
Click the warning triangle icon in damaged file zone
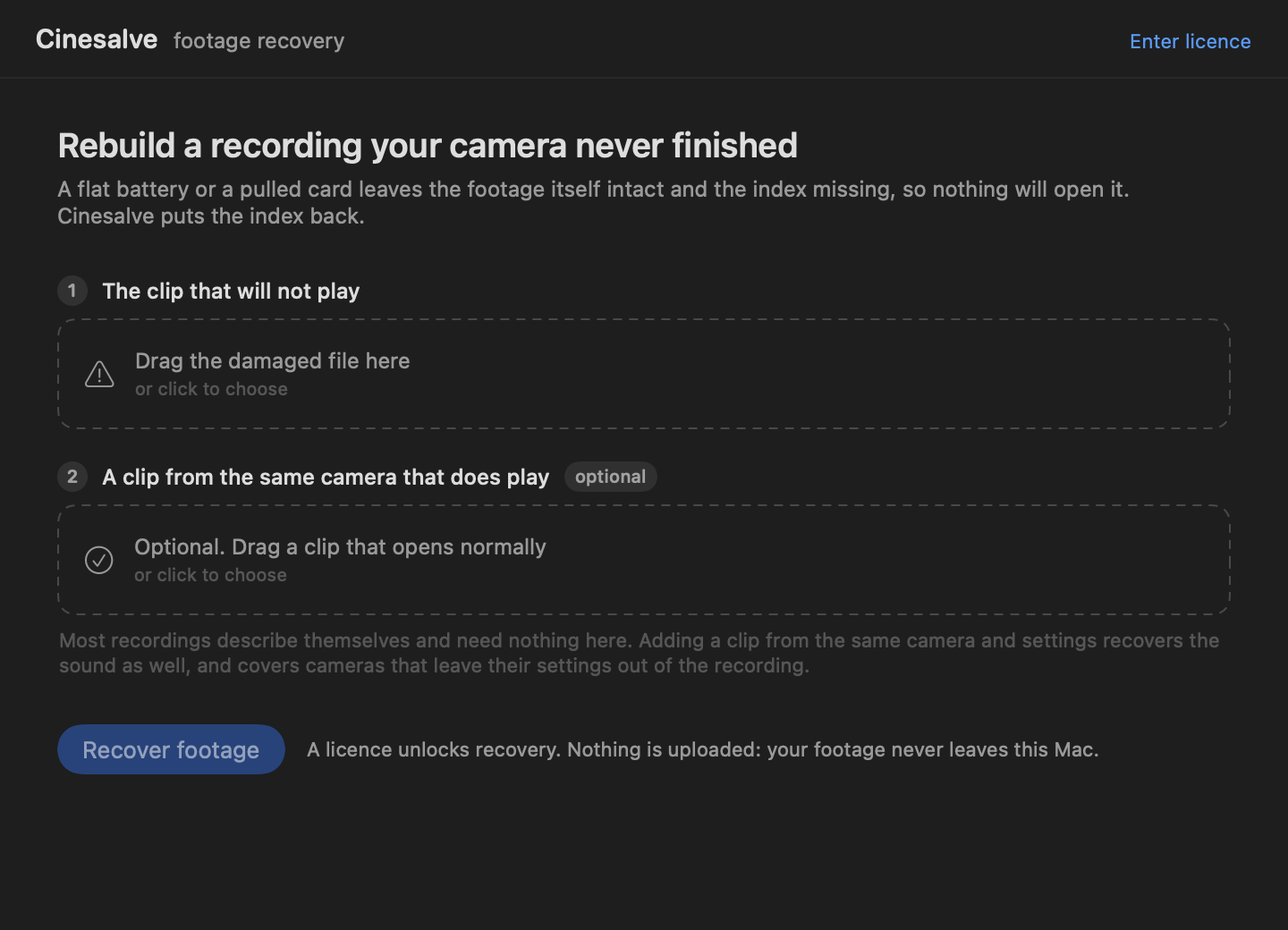(99, 374)
